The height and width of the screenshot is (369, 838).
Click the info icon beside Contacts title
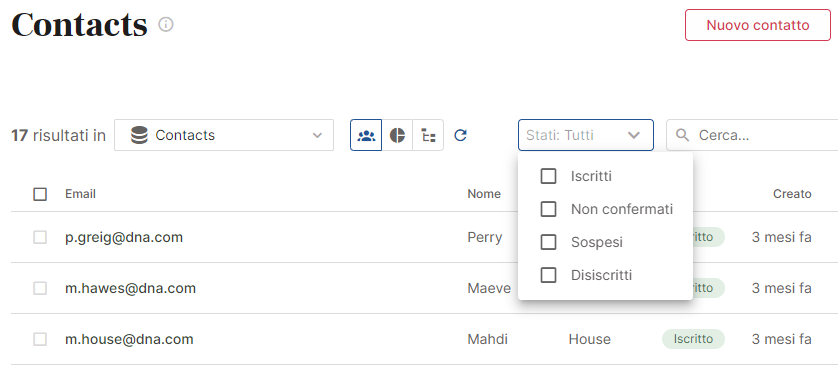click(x=166, y=25)
